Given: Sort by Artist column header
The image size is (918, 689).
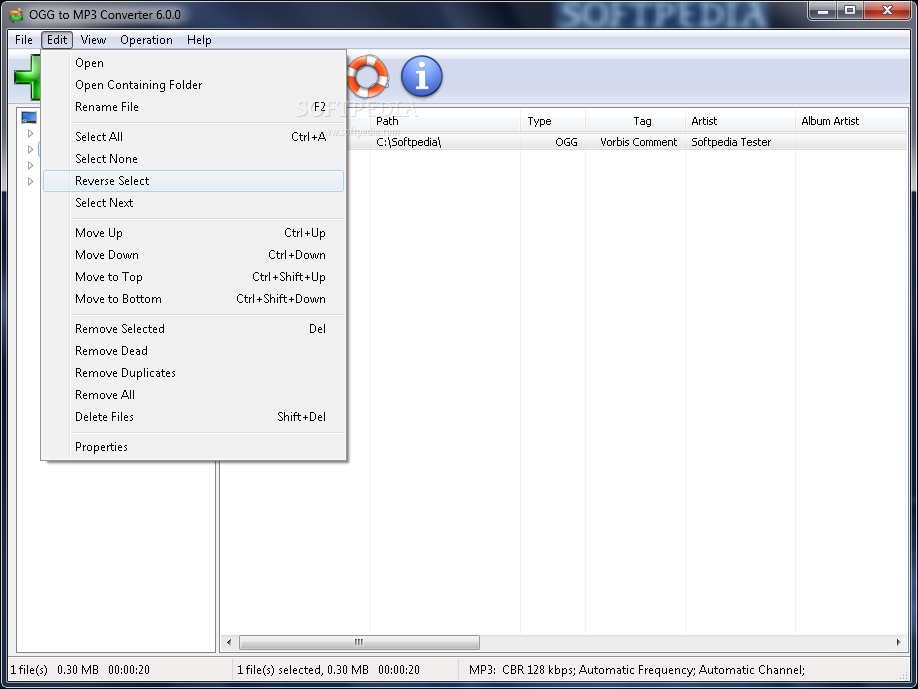Looking at the screenshot, I should (x=740, y=121).
